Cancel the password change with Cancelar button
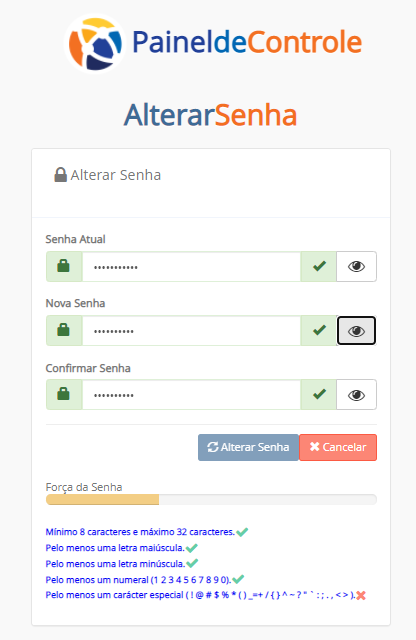 [x=338, y=447]
